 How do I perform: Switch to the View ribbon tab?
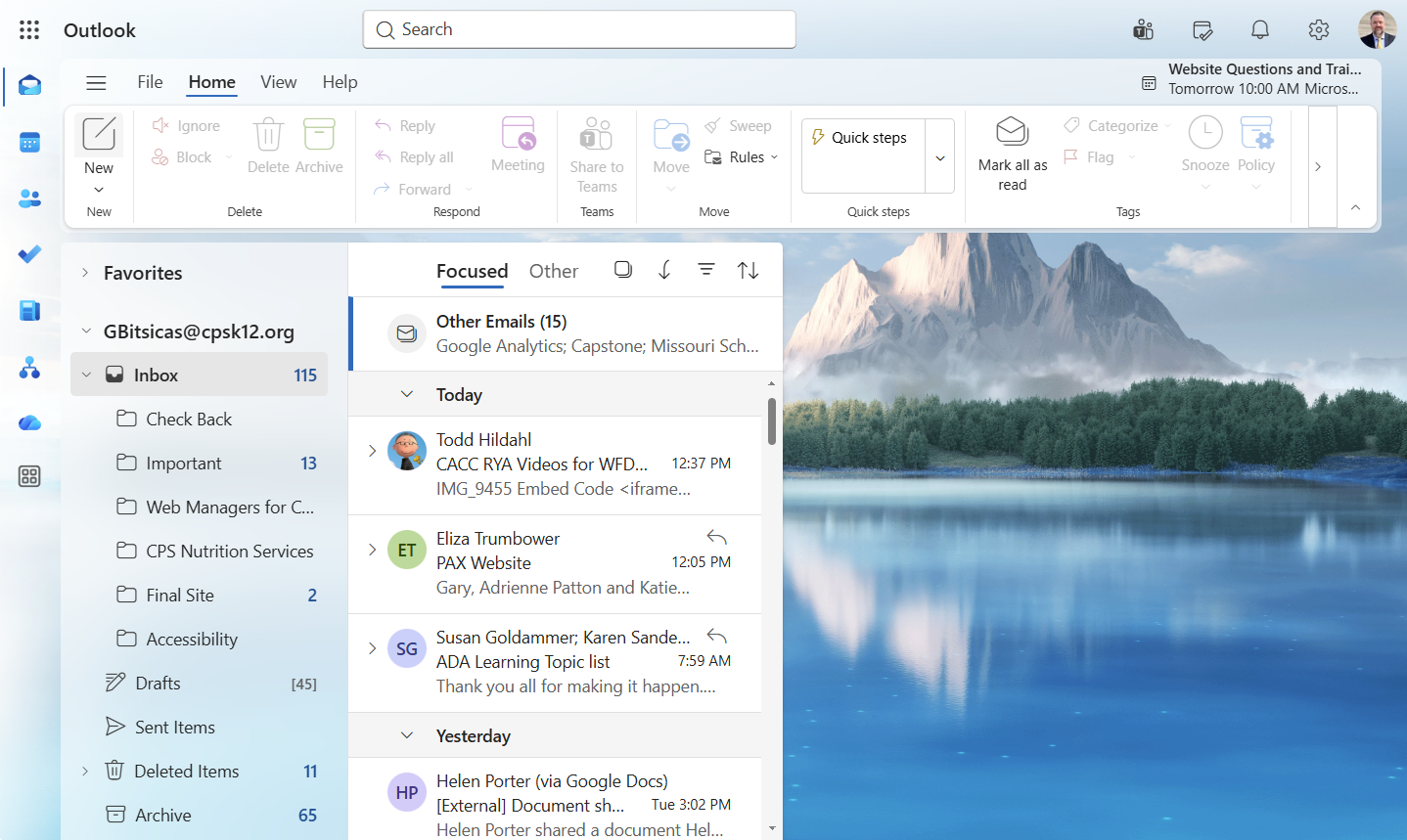pyautogui.click(x=279, y=82)
